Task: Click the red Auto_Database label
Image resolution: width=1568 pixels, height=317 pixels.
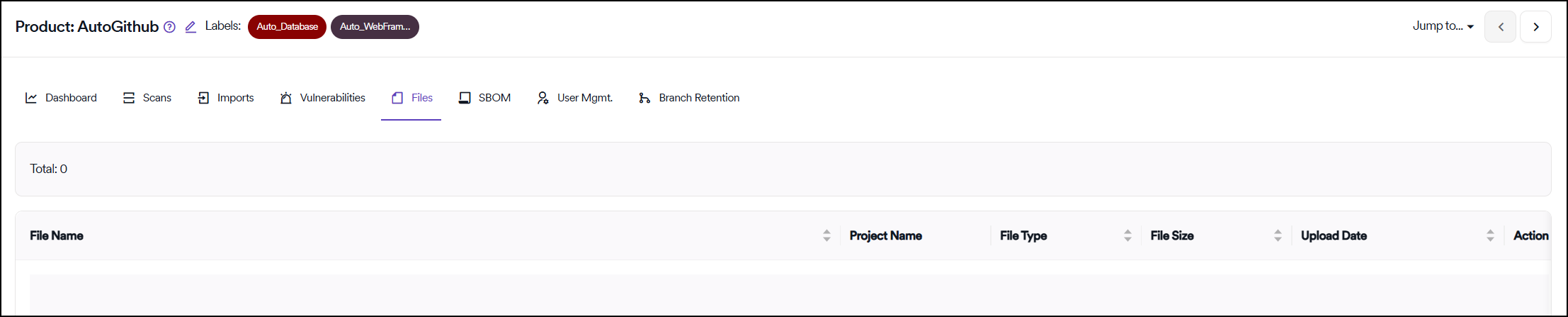Action: (287, 27)
